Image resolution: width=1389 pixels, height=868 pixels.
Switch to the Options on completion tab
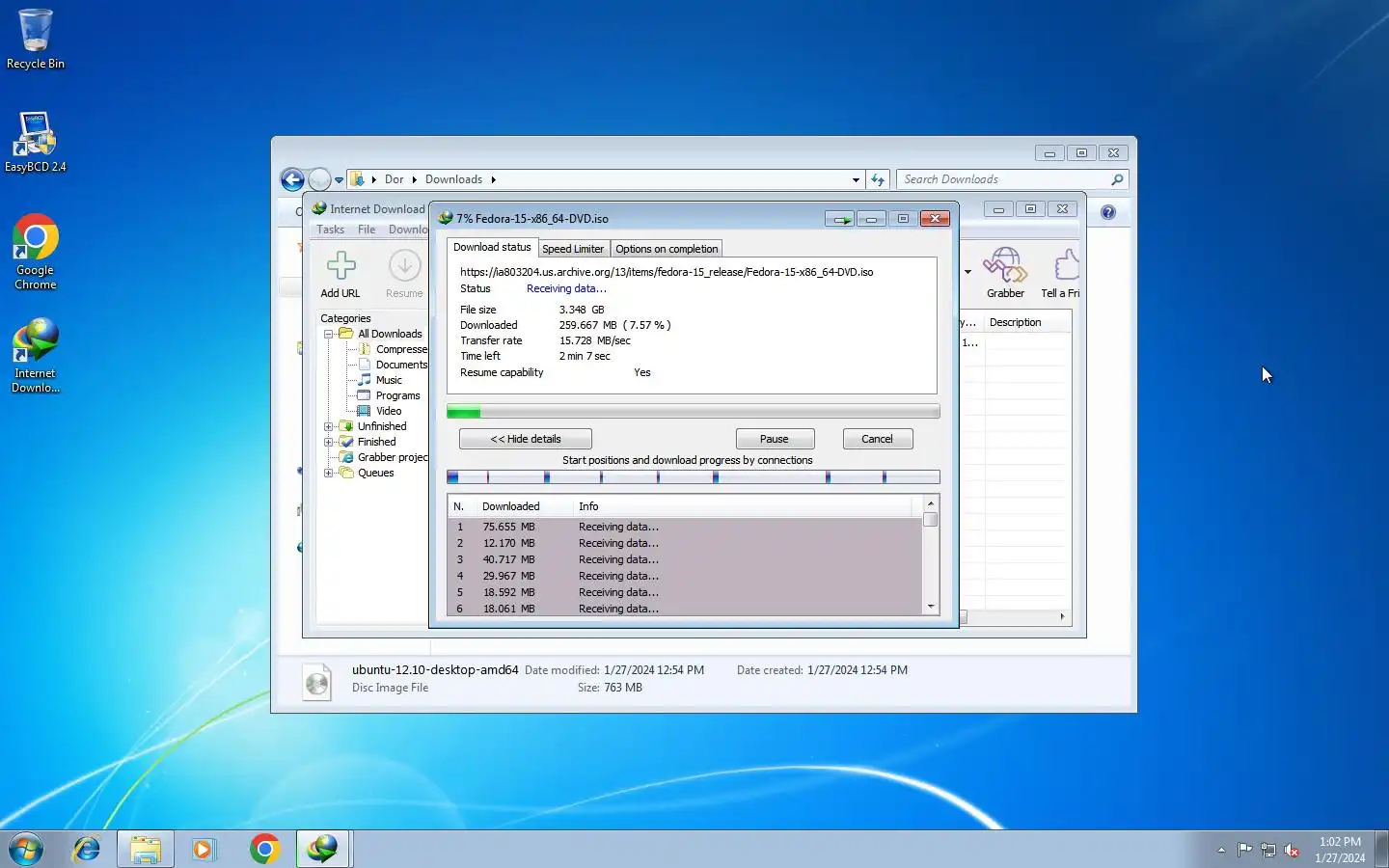point(667,249)
